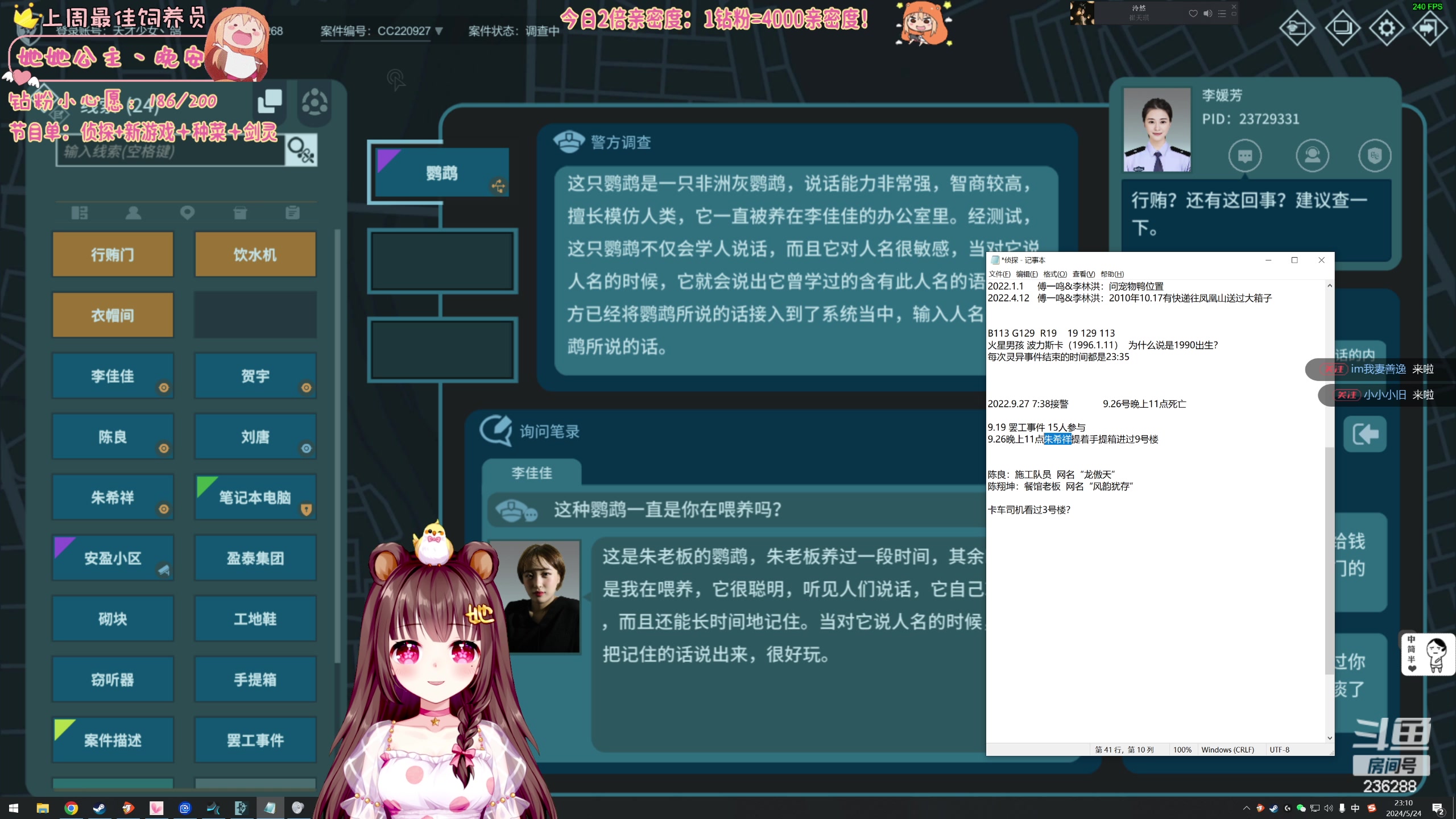Click highlighted 朱希祥 text in Notepad
Image resolution: width=1456 pixels, height=819 pixels.
[x=1057, y=439]
